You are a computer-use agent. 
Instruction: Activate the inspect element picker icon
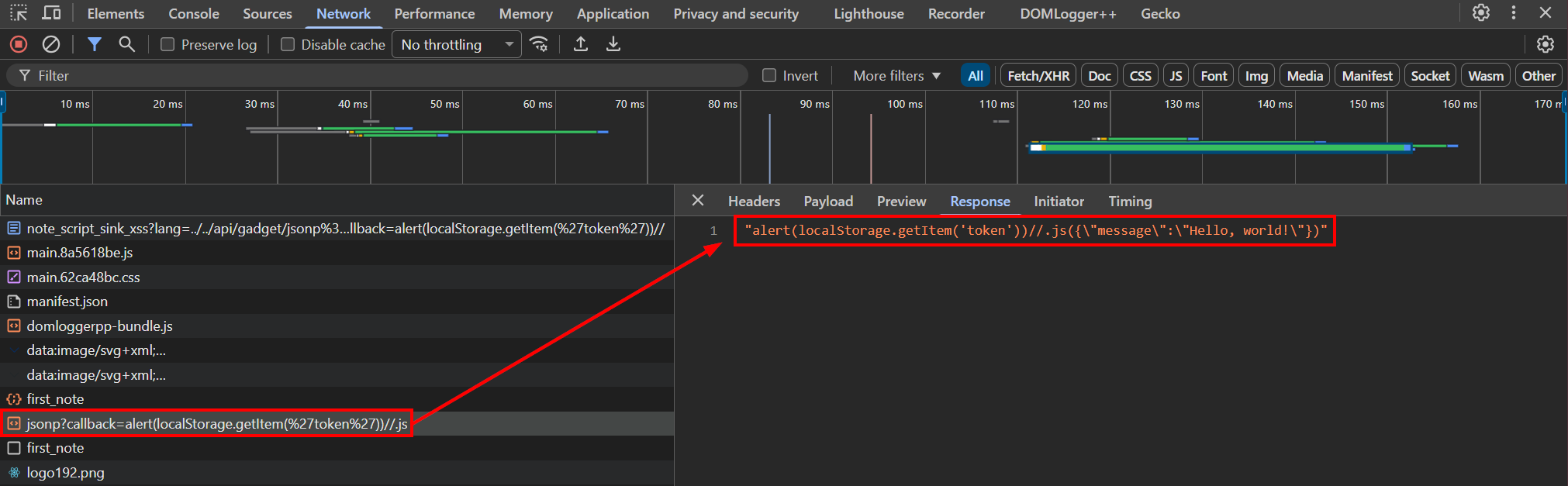(x=19, y=13)
